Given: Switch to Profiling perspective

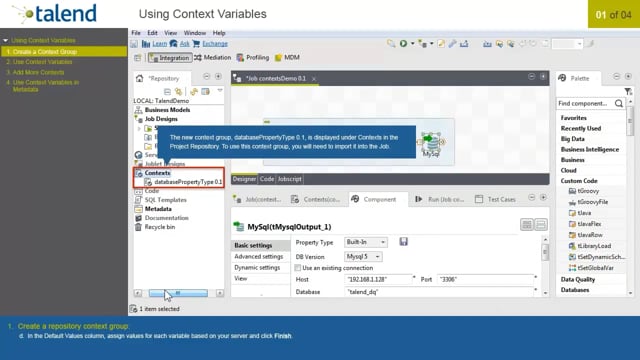Looking at the screenshot, I should pyautogui.click(x=253, y=58).
